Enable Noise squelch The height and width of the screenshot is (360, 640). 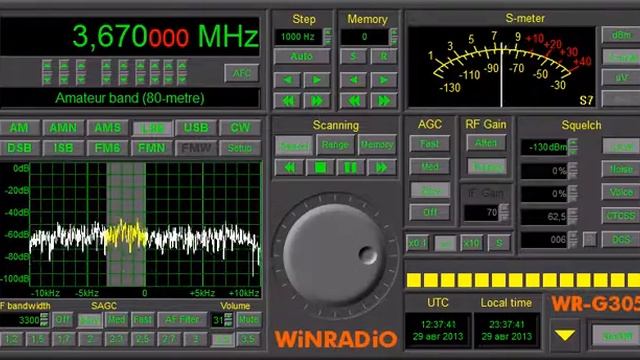point(621,169)
